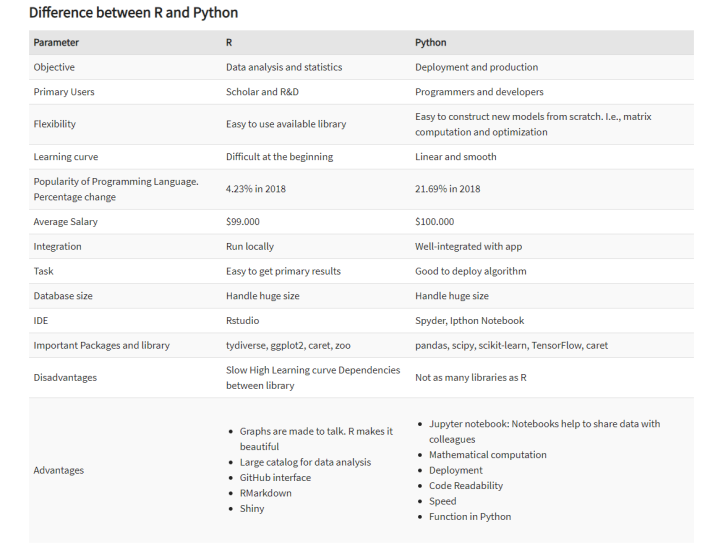Image resolution: width=710 pixels, height=549 pixels.
Task: Click the 'Deployment and production' cell text
Action: point(476,67)
